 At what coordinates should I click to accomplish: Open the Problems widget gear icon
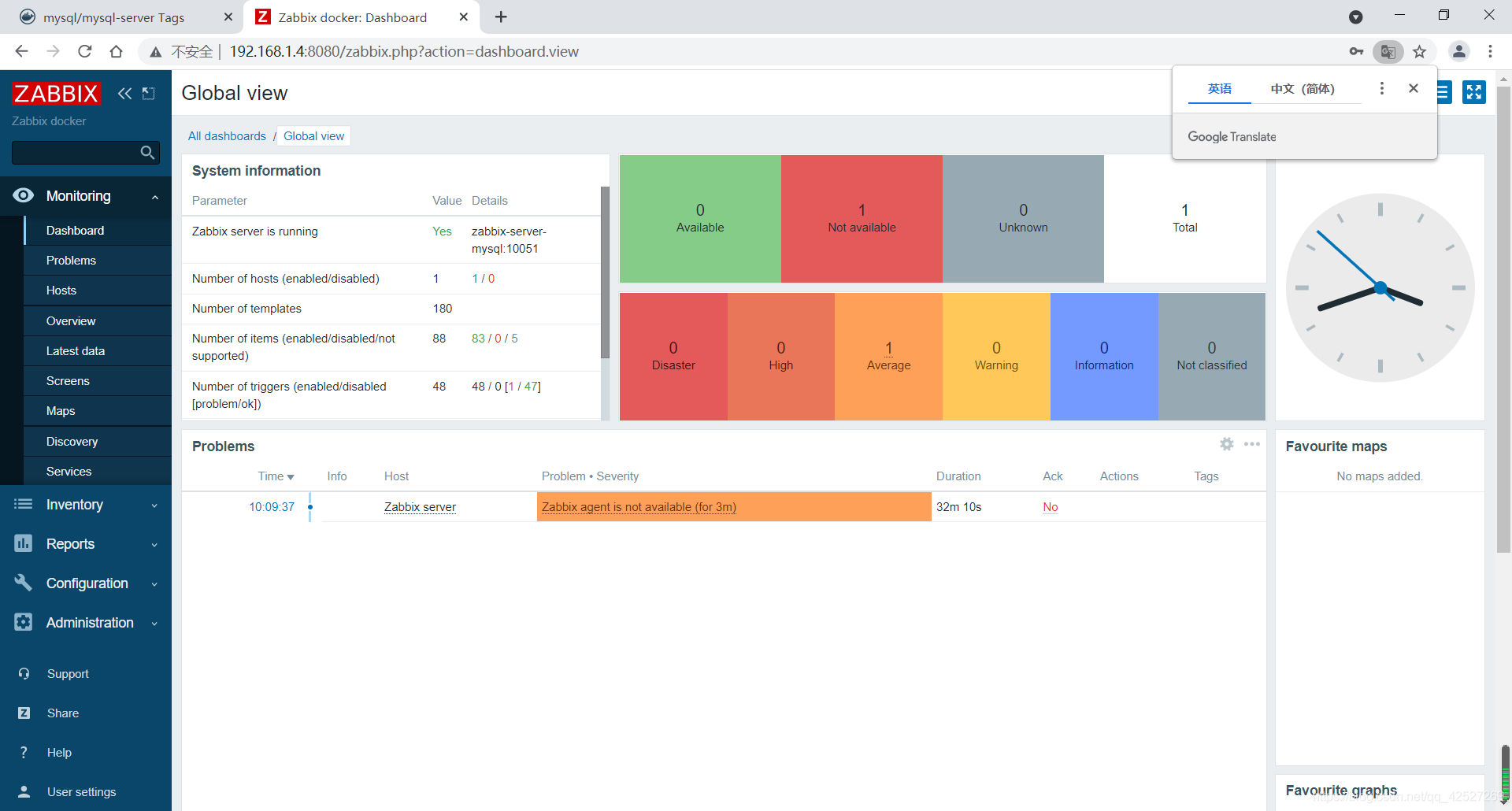point(1226,444)
